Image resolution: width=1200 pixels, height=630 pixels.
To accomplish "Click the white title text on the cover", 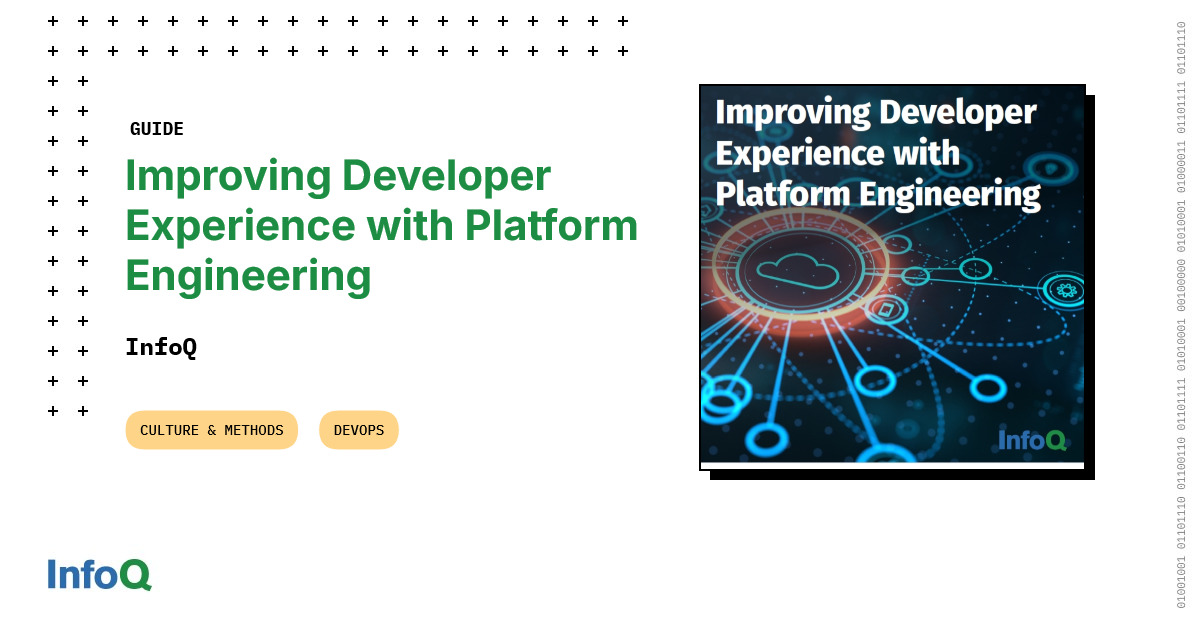I will point(878,153).
